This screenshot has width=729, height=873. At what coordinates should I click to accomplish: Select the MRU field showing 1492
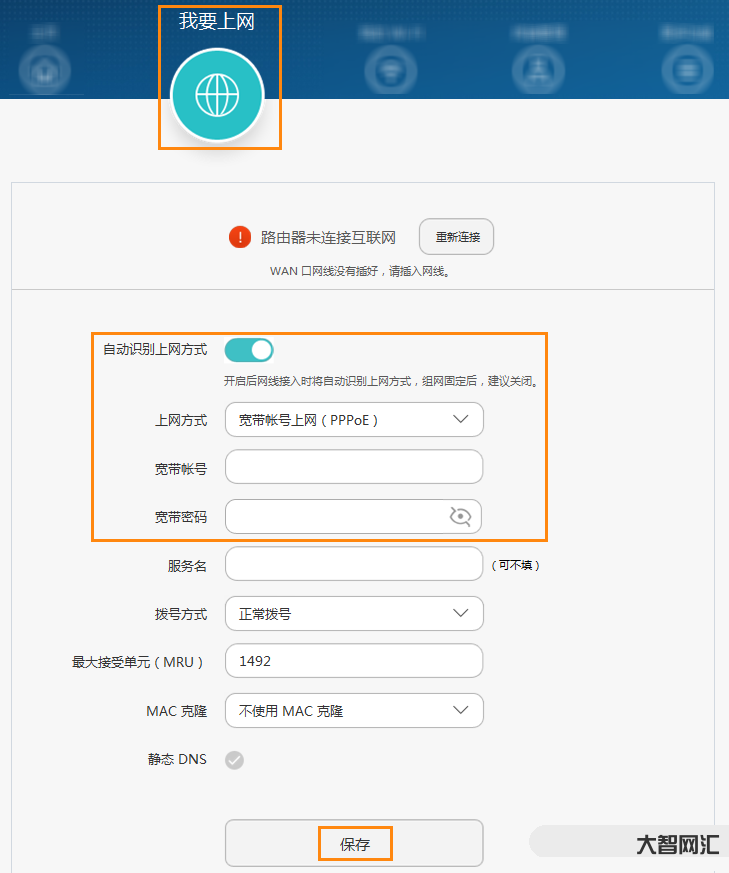tap(354, 662)
